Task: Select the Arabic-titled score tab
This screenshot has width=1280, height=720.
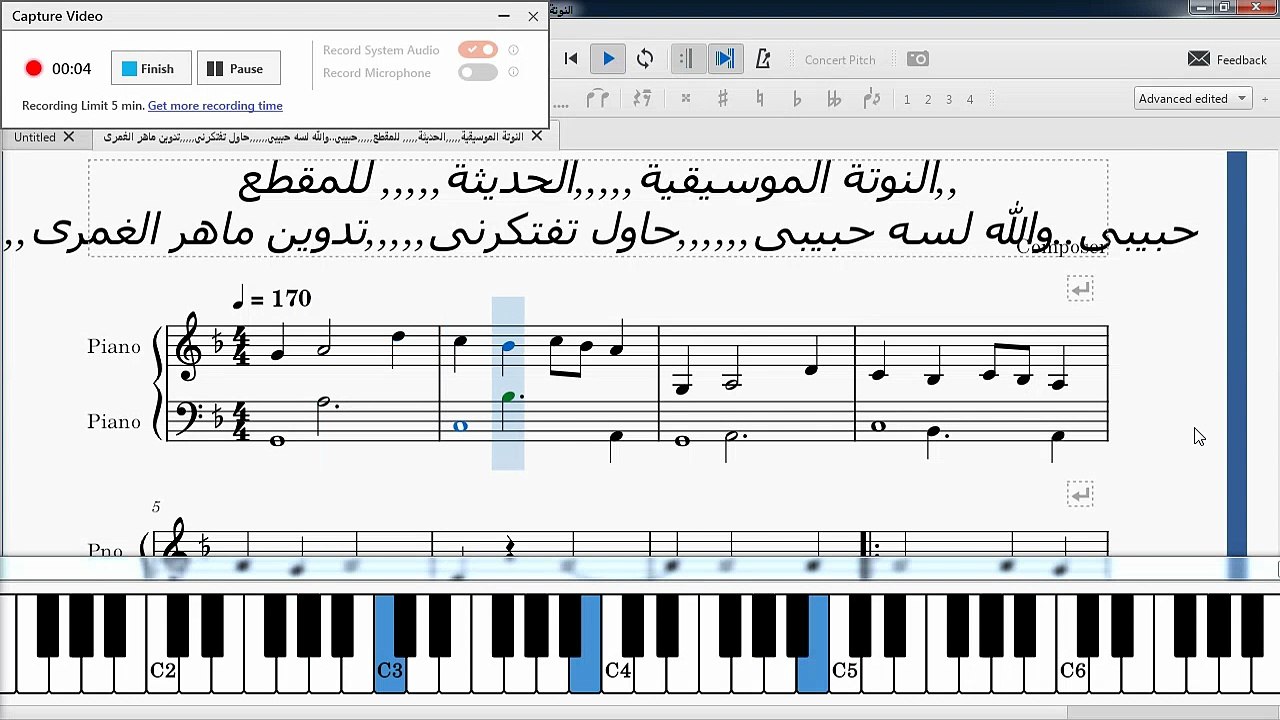Action: click(x=312, y=137)
